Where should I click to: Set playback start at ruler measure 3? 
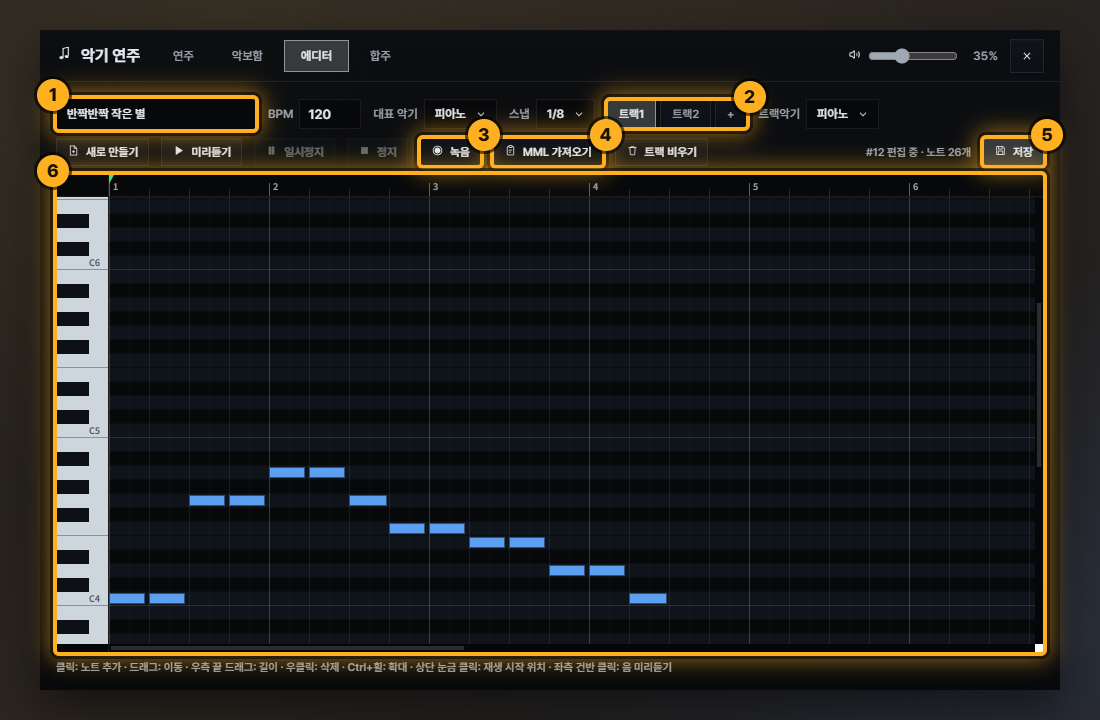434,187
